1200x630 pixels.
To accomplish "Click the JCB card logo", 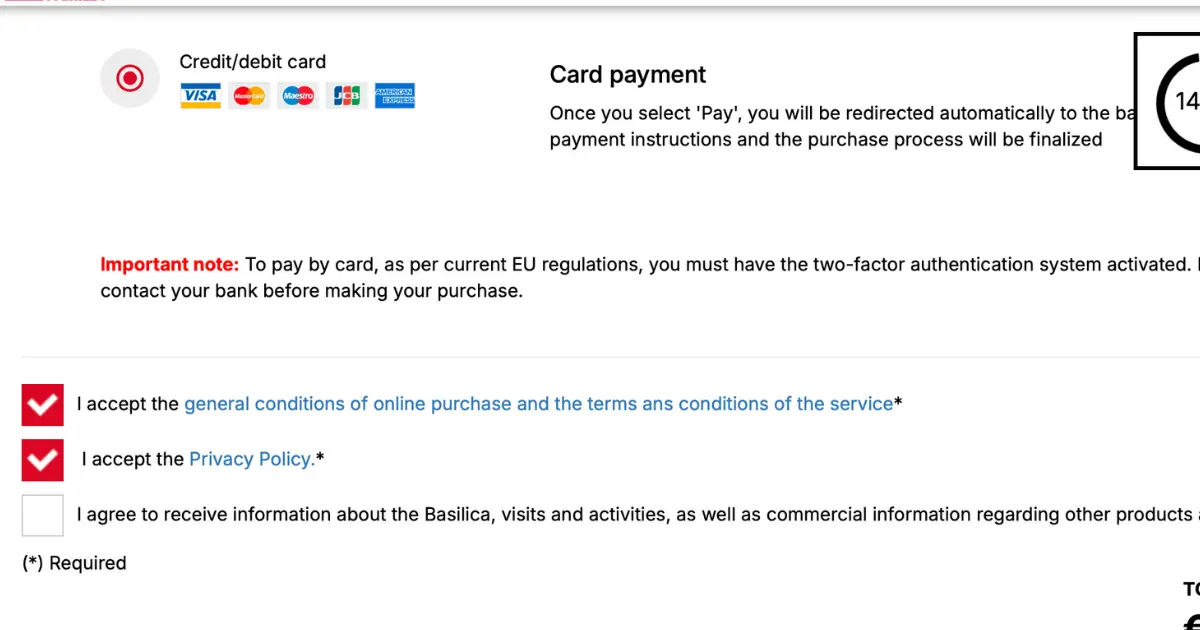I will [x=347, y=96].
